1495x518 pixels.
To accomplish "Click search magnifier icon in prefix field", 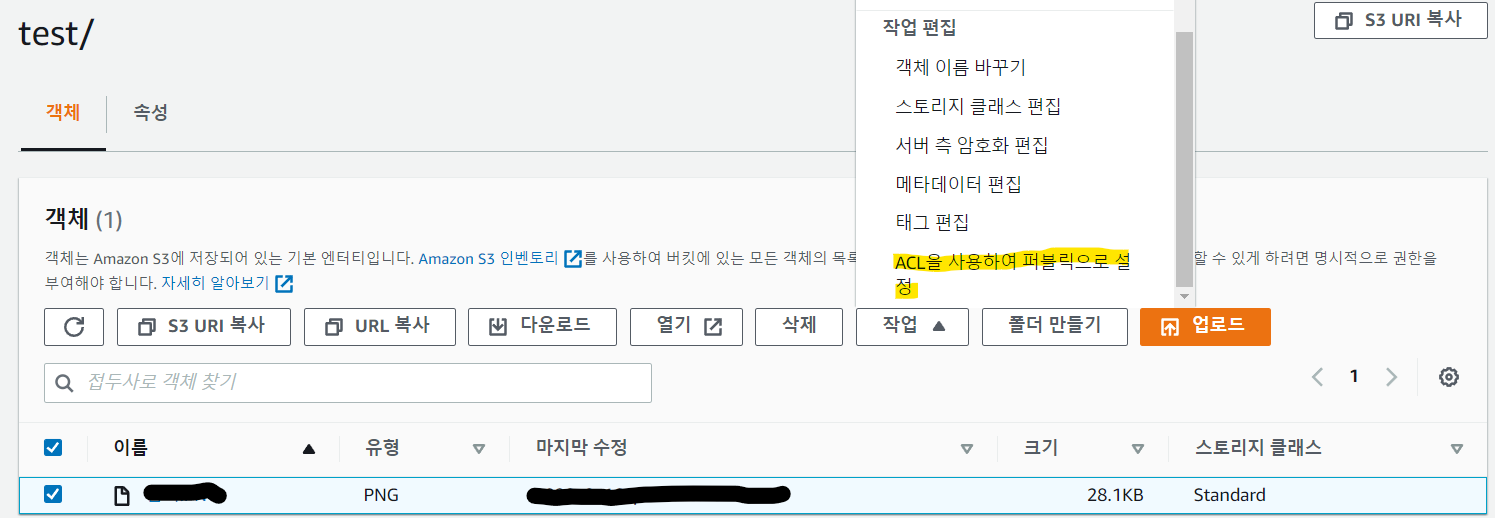I will pos(66,383).
